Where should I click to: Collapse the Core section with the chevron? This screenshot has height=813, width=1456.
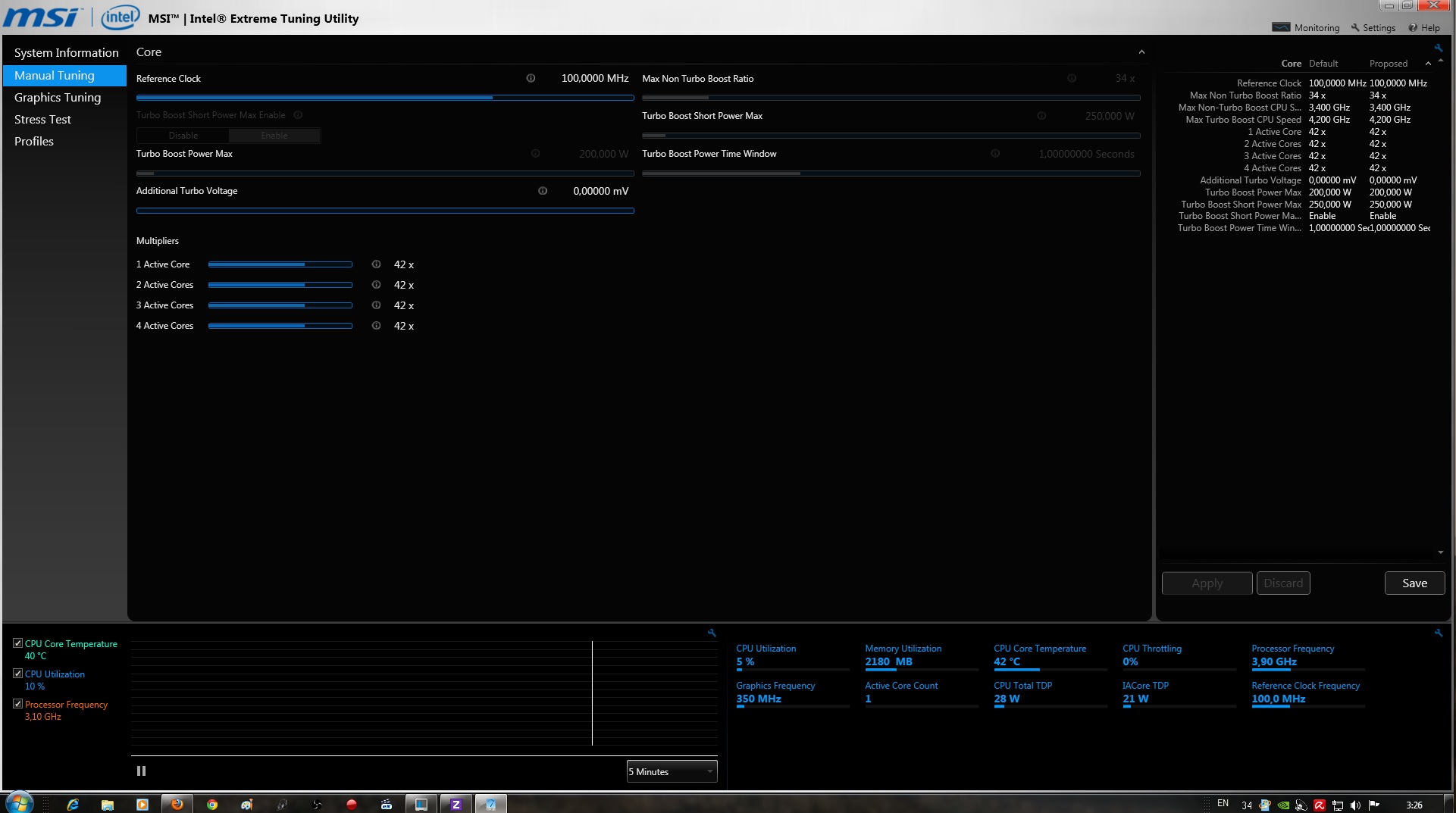point(1141,52)
